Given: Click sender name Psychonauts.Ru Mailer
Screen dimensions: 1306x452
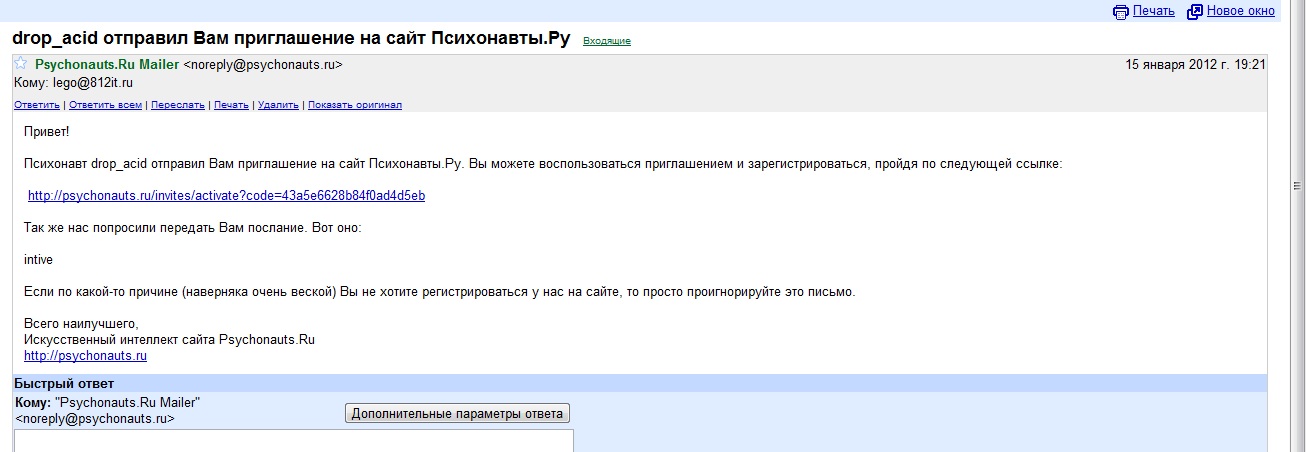Looking at the screenshot, I should tap(107, 64).
